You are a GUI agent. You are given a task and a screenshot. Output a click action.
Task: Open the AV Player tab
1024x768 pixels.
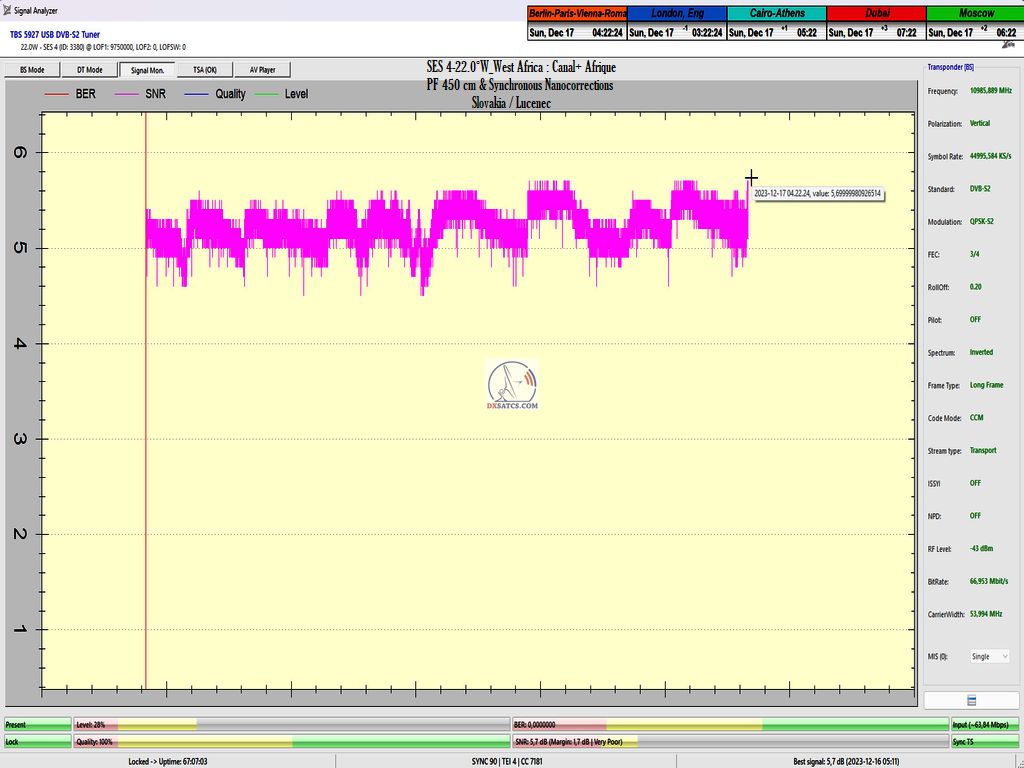262,70
